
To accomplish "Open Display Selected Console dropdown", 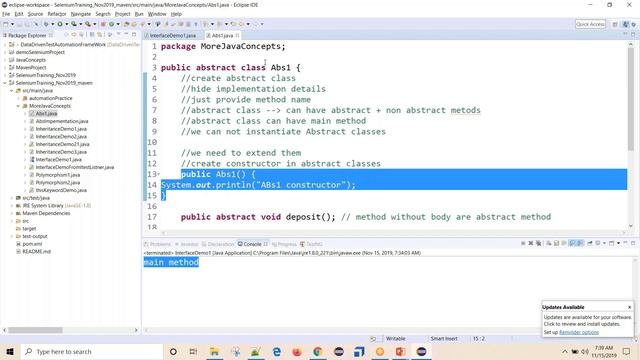I will pos(604,243).
